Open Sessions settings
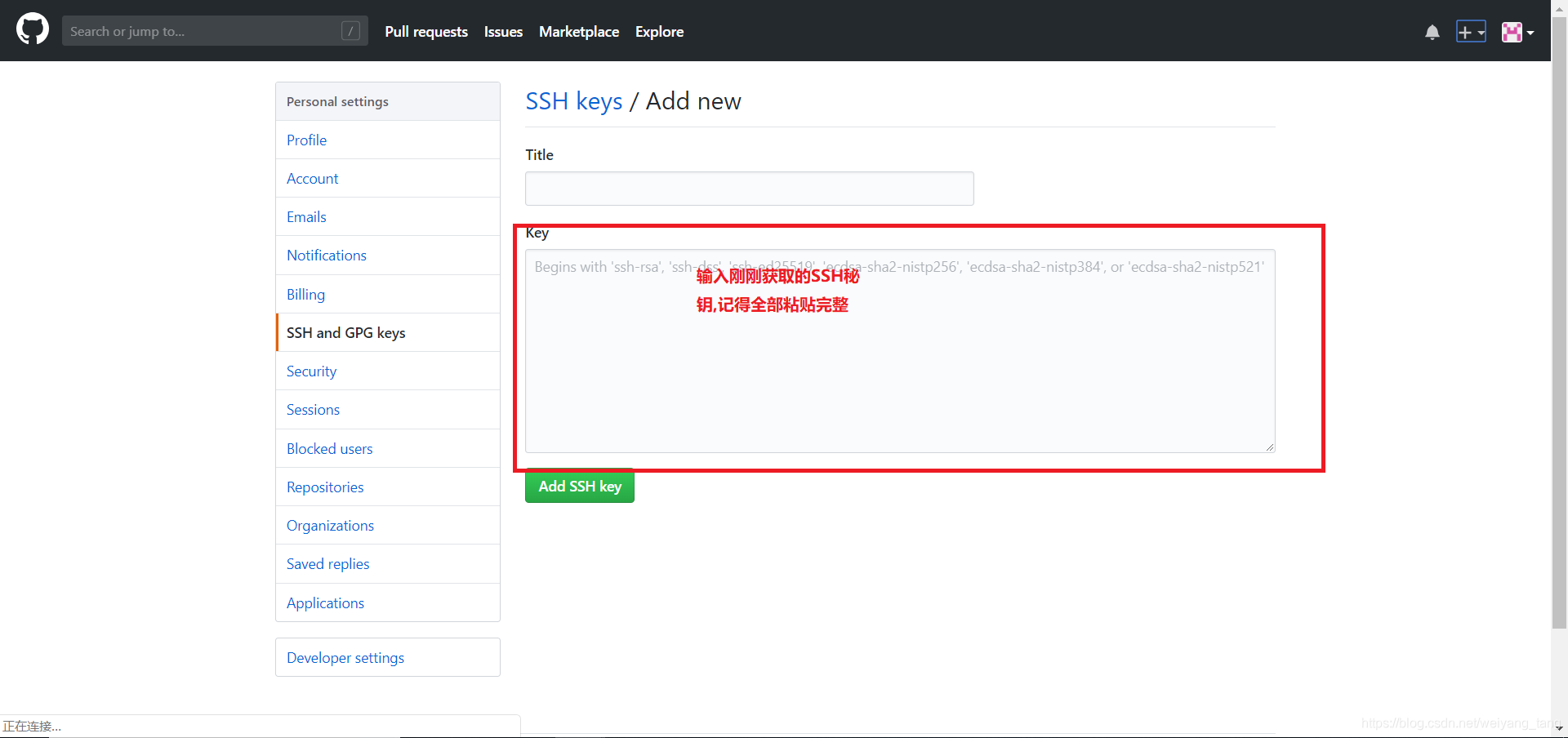1568x738 pixels. point(388,409)
